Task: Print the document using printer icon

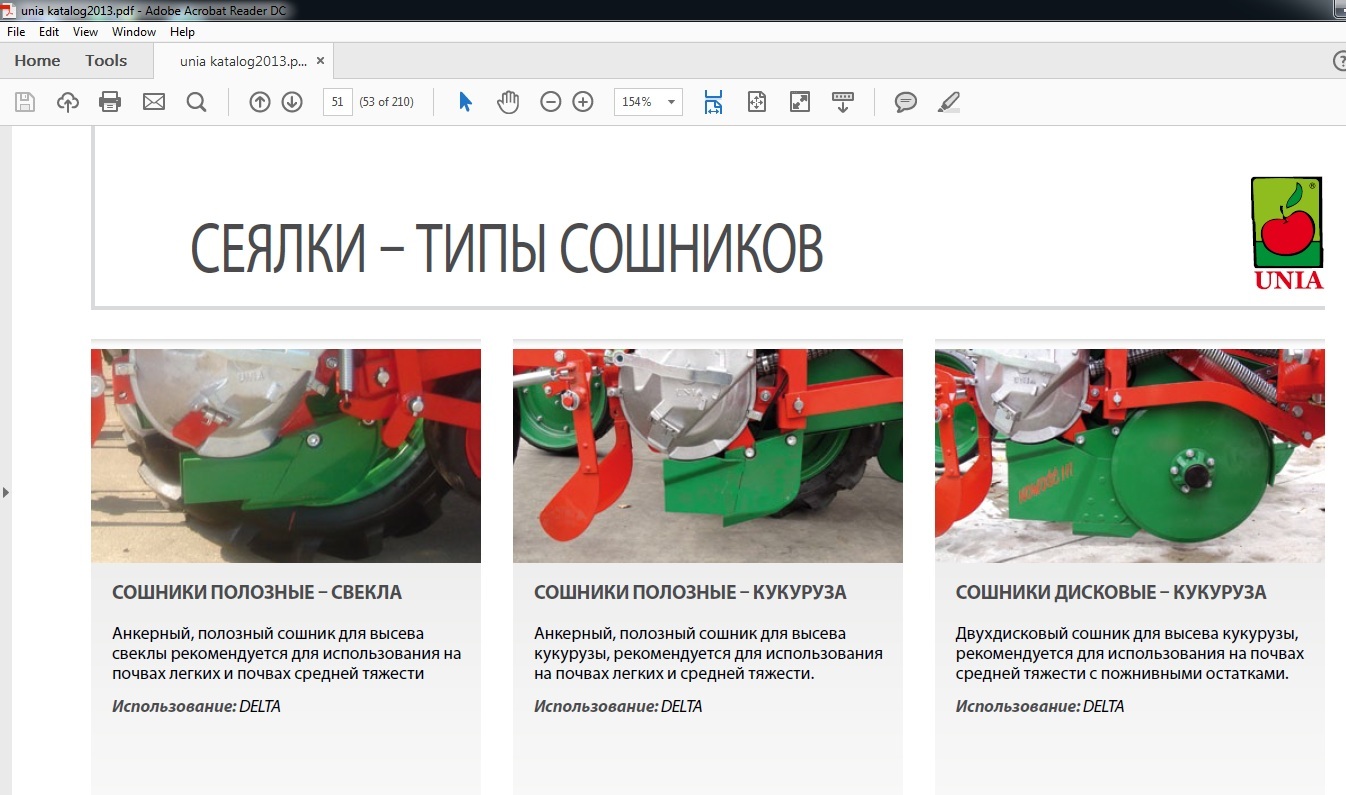Action: [x=110, y=102]
